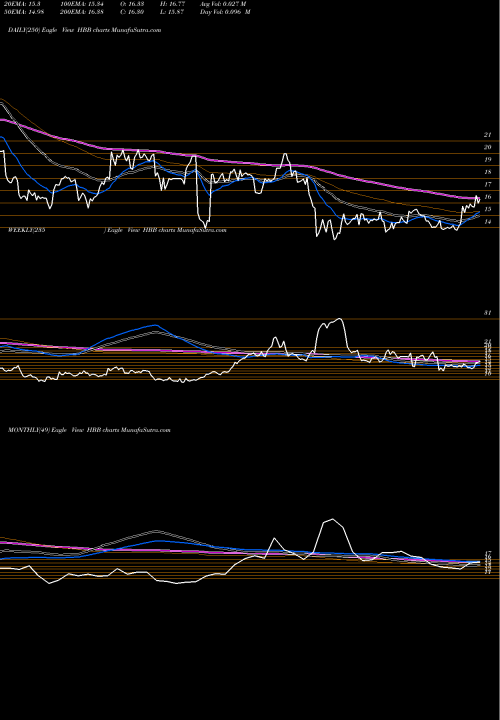Click price label 17 on daily axis

[x=487, y=184]
